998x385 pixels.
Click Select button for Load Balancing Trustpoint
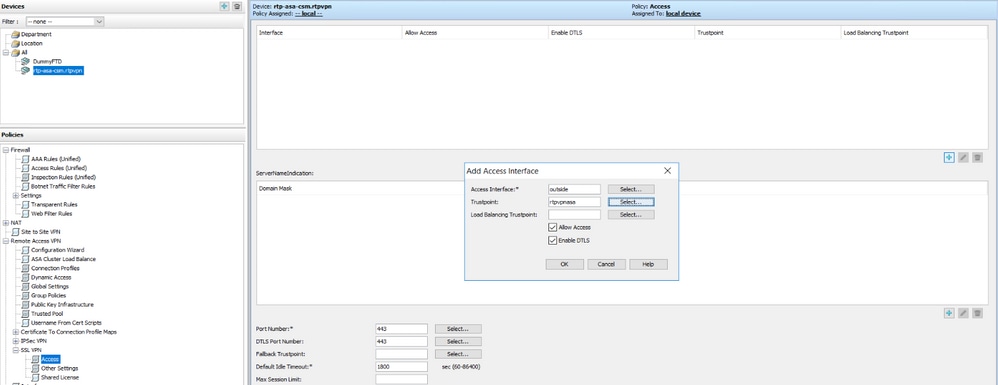(x=631, y=214)
